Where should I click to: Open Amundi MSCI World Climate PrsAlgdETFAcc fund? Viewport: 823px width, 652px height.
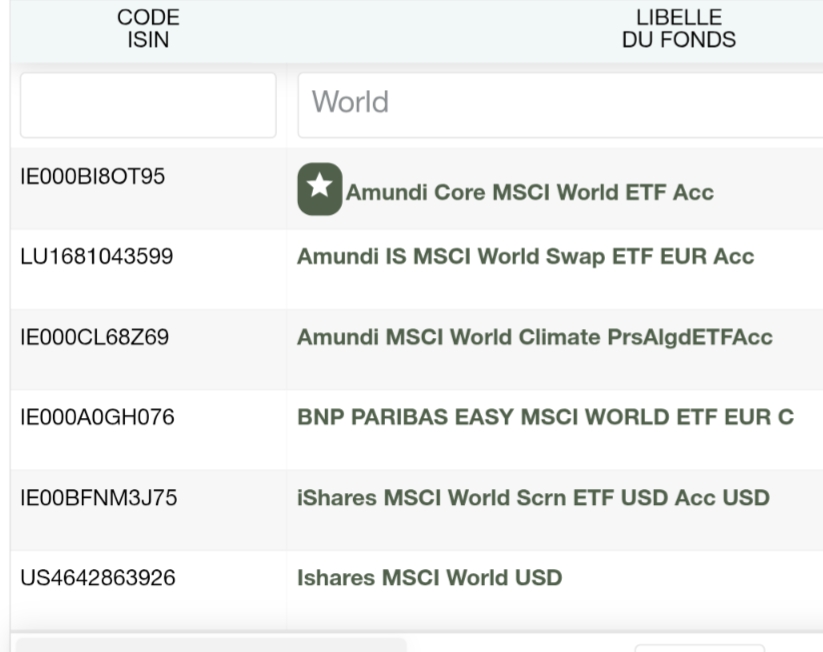(535, 337)
